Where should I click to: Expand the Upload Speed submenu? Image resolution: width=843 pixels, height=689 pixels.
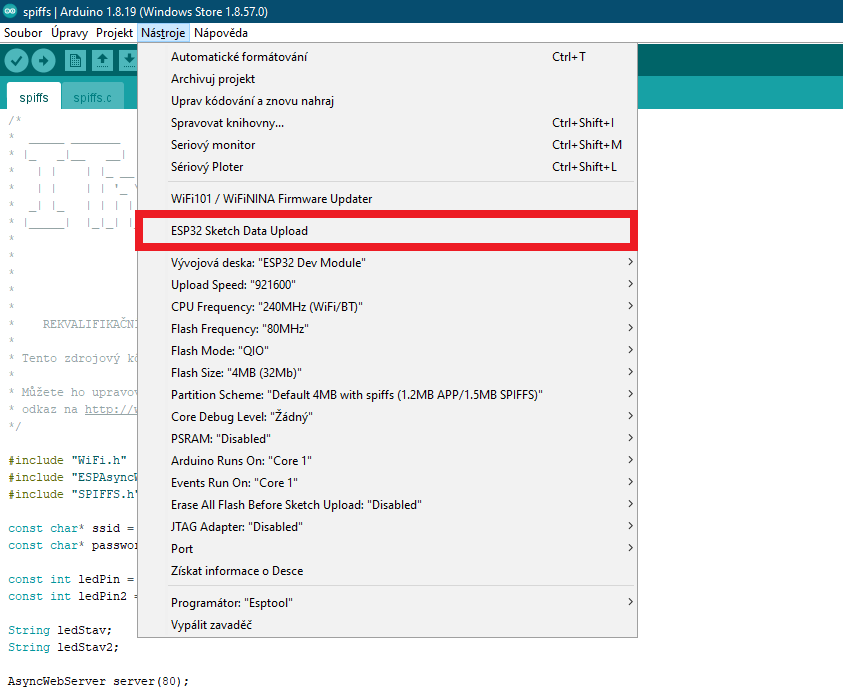pos(387,284)
